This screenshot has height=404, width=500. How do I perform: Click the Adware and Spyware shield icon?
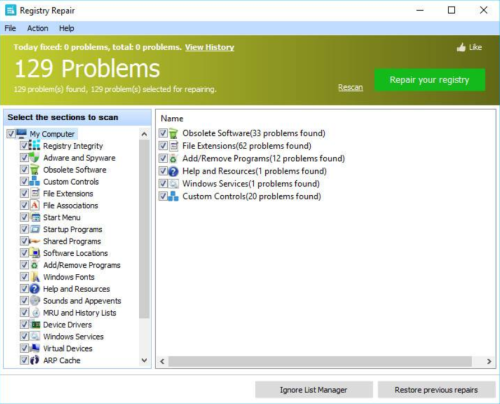pos(34,157)
